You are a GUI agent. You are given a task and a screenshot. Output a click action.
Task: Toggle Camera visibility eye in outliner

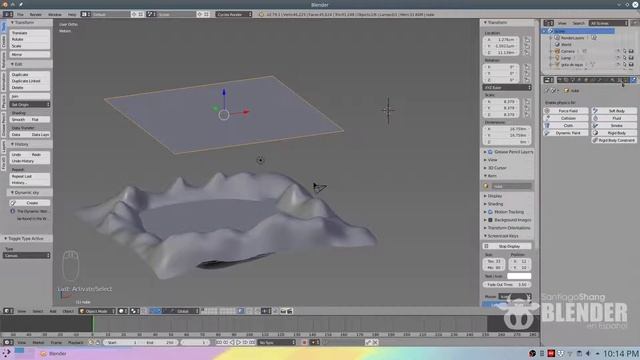(618, 51)
